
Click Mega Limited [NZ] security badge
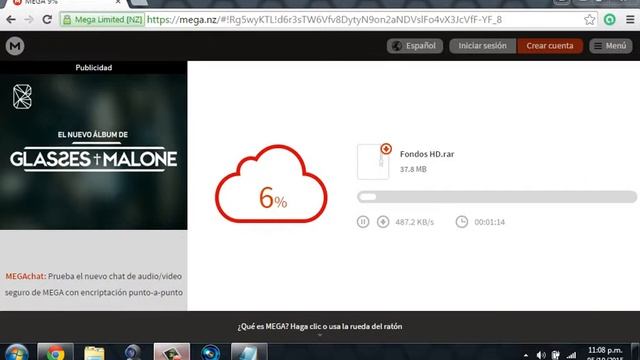[102, 19]
